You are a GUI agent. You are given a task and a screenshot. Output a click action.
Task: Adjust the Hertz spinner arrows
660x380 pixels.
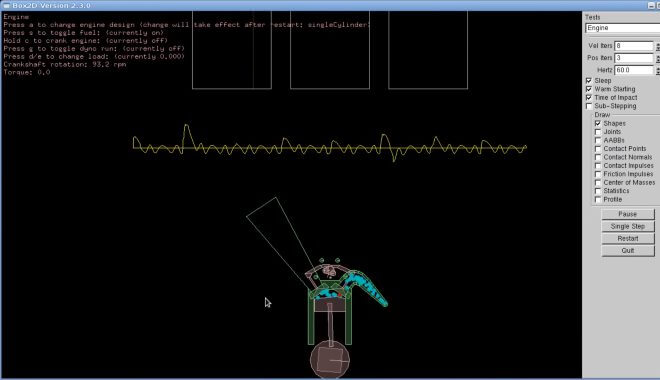(x=657, y=70)
